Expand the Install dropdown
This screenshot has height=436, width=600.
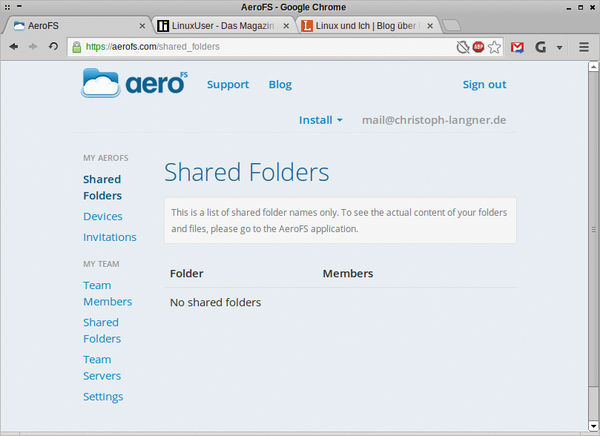point(320,120)
